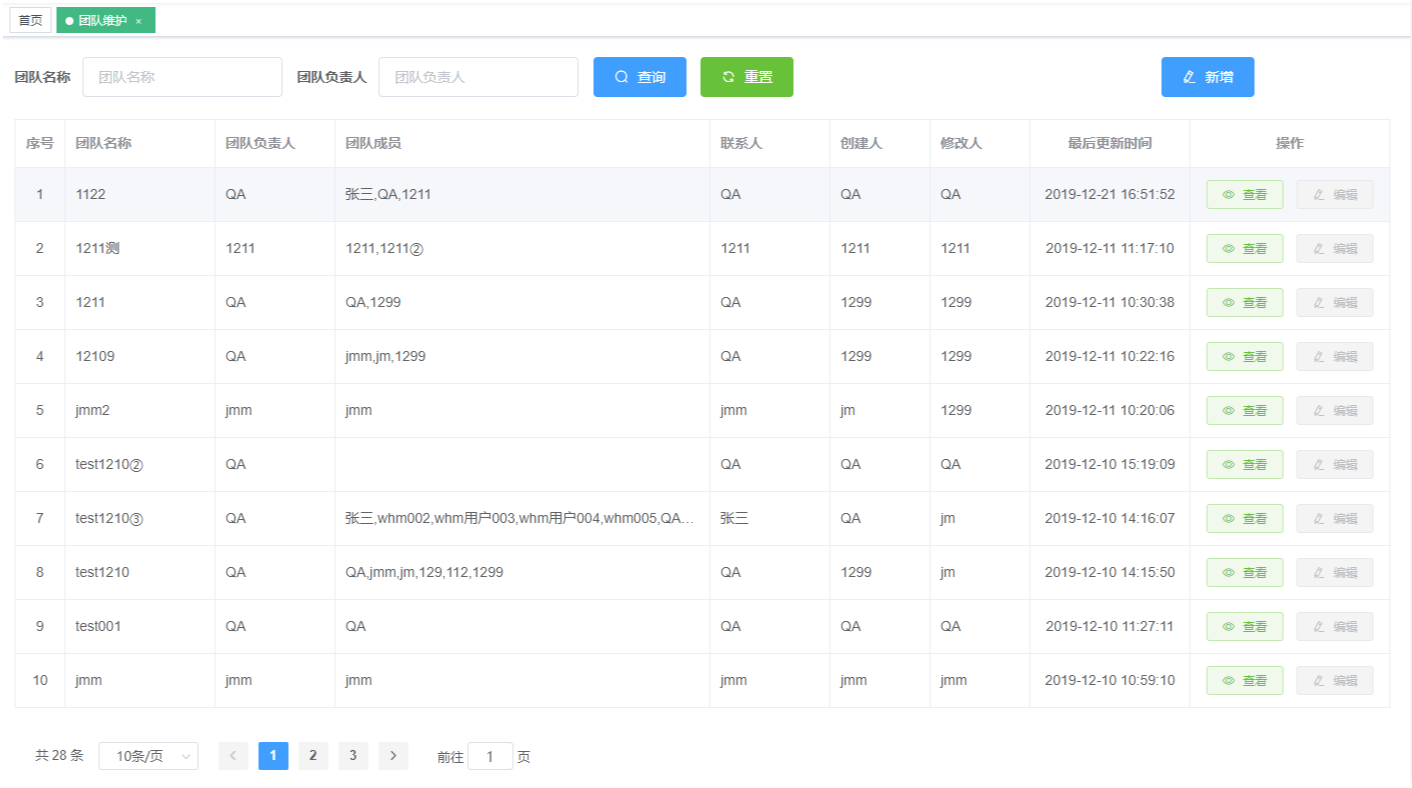The image size is (1412, 788).
Task: Click 最后更新时间 column header
Action: [x=1110, y=143]
